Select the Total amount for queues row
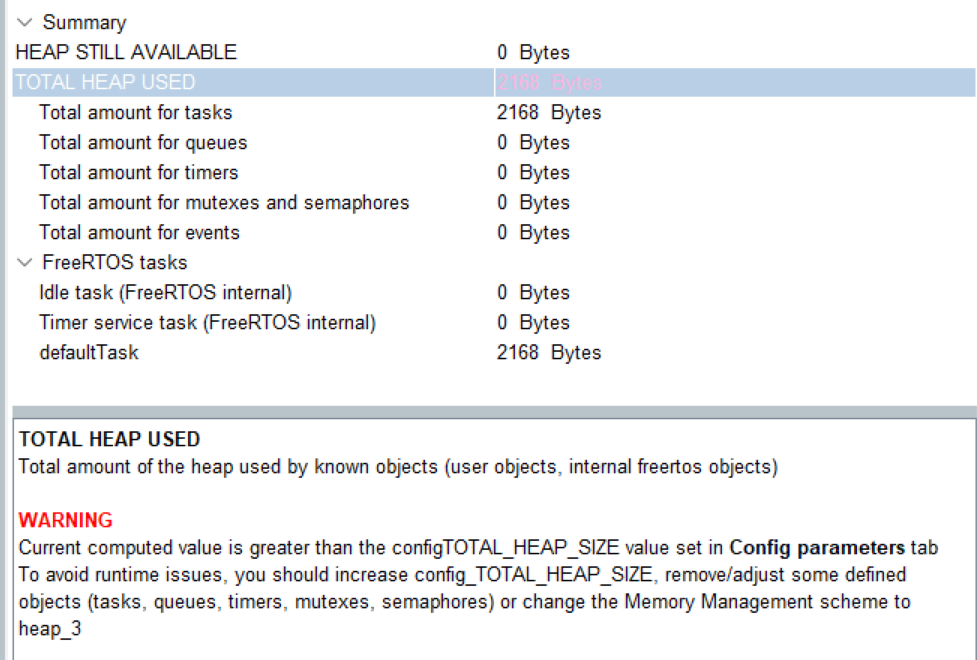 [143, 142]
